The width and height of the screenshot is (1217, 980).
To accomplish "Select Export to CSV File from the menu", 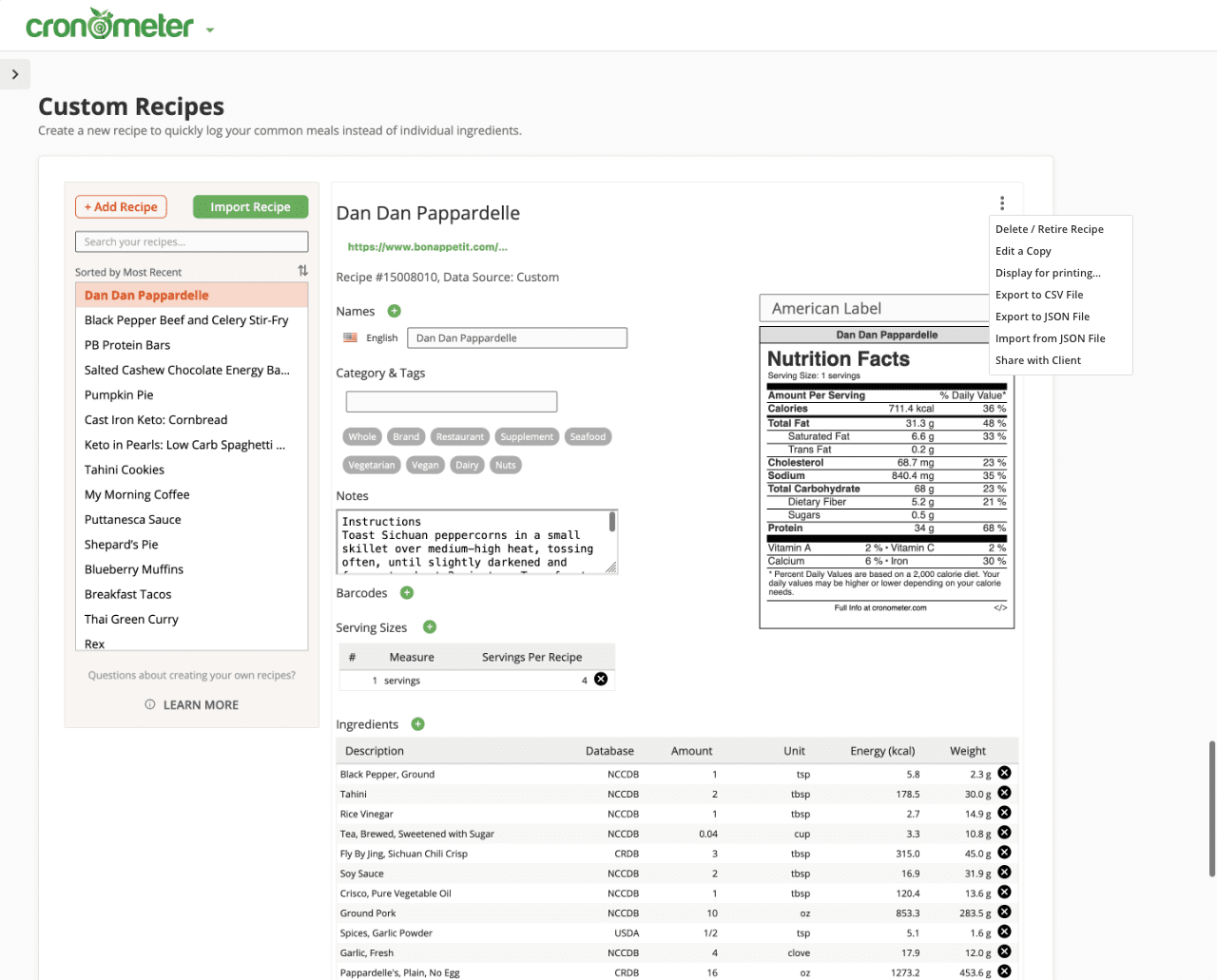I will click(x=1038, y=295).
